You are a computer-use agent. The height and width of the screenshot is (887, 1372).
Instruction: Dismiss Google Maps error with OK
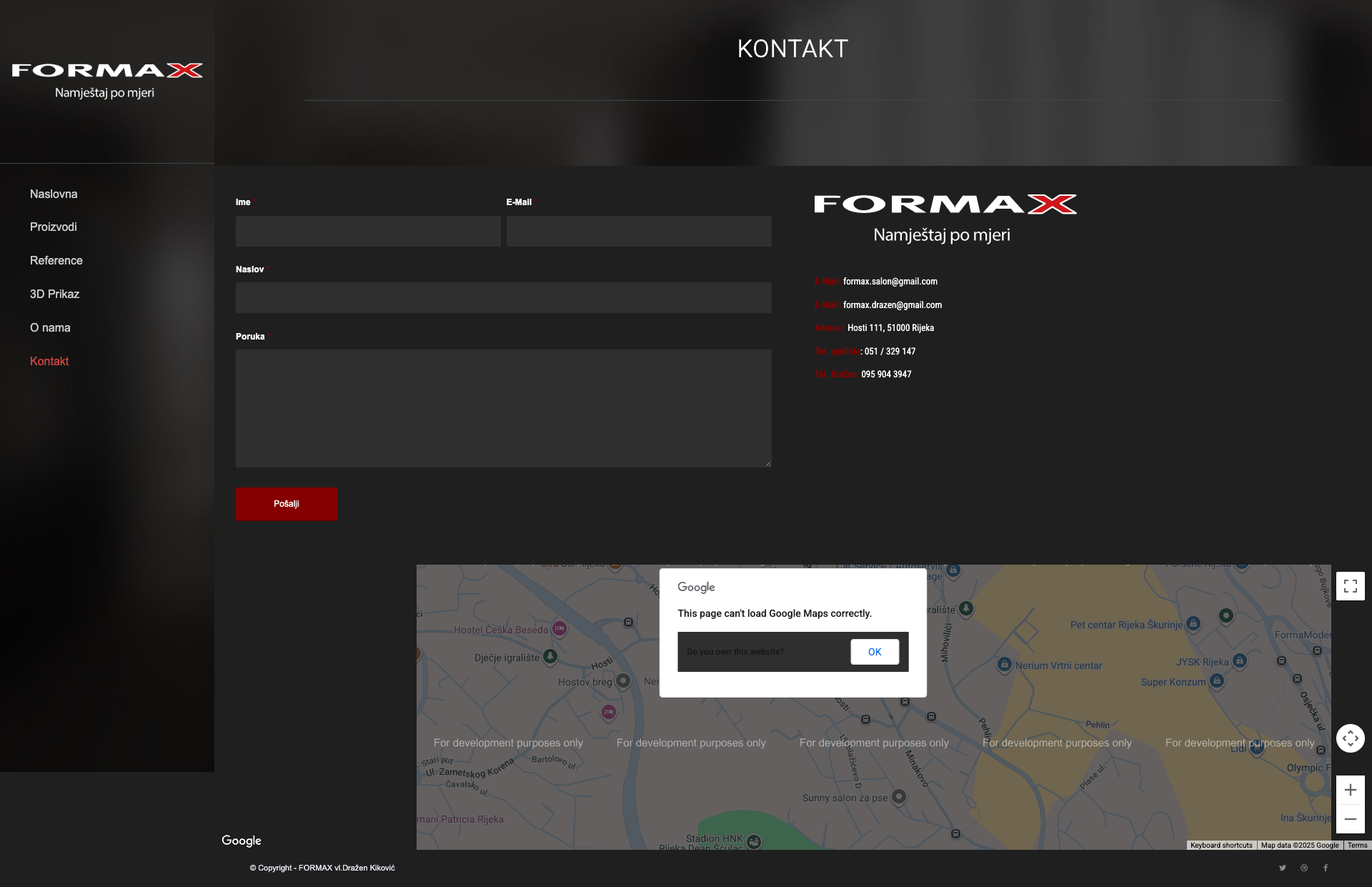pos(875,652)
